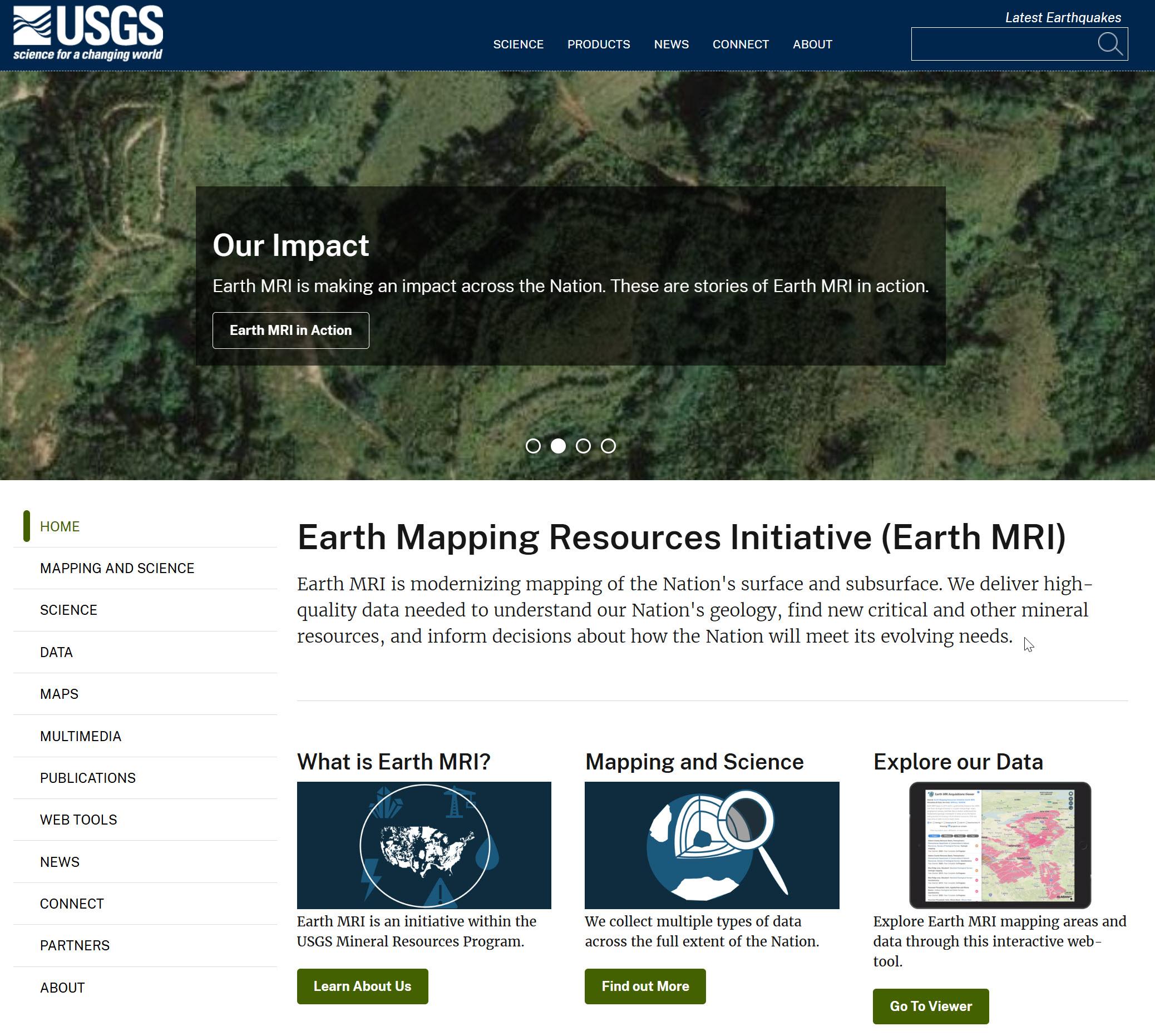Click the Earth MRI in Action button

click(290, 330)
